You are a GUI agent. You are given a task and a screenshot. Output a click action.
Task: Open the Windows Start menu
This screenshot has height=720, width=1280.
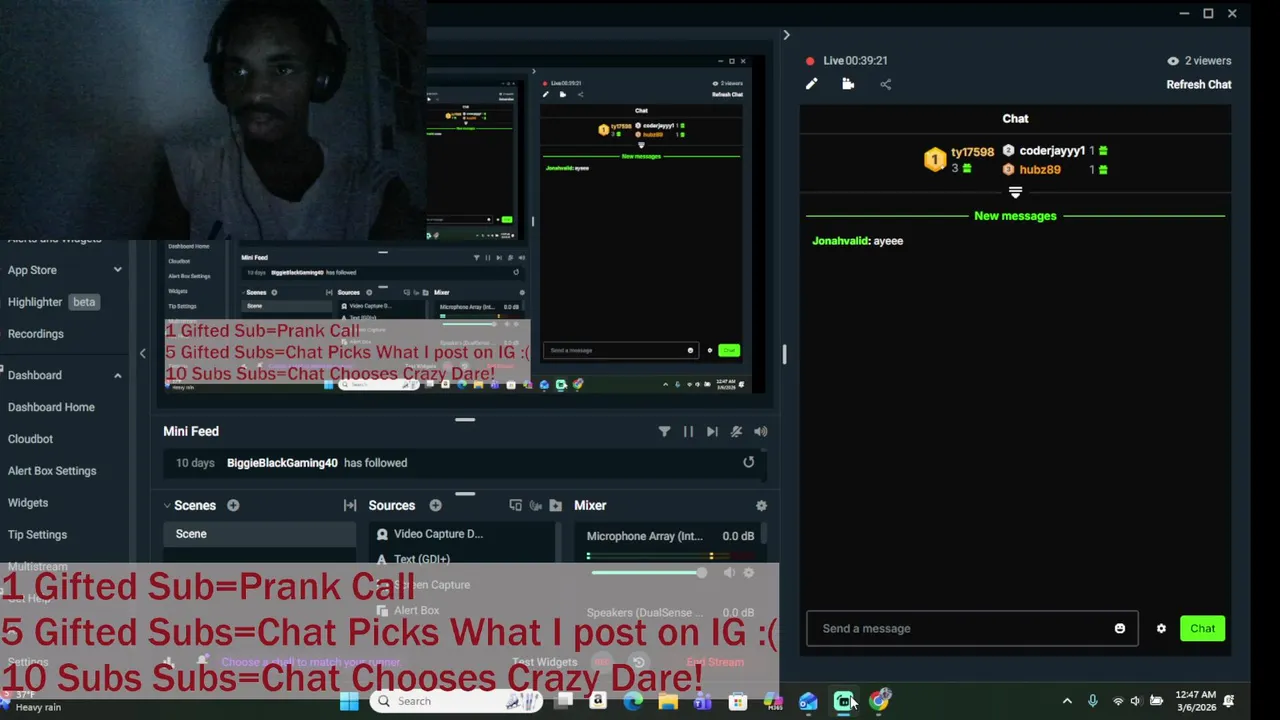coord(349,701)
